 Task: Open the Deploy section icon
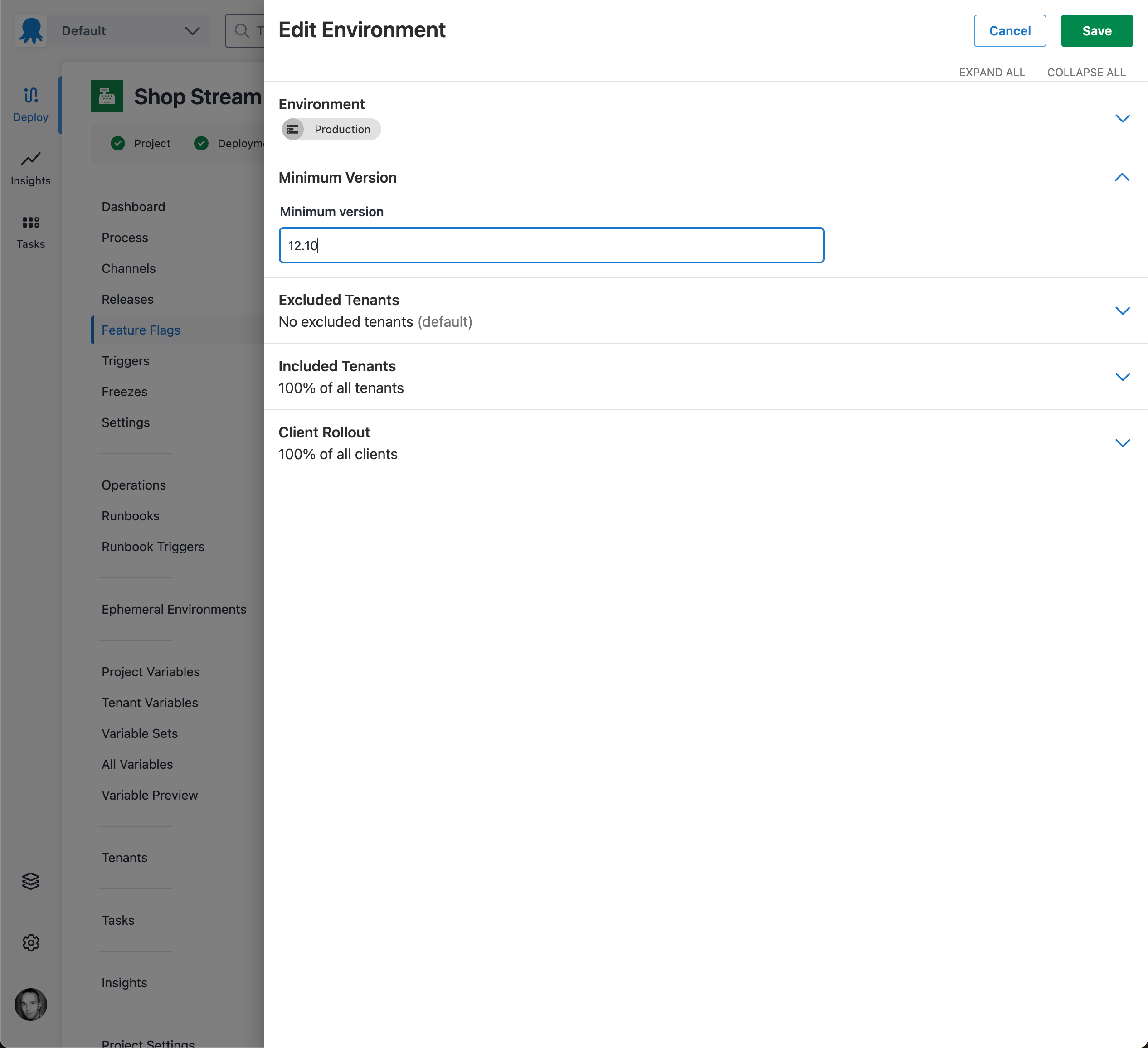[31, 95]
